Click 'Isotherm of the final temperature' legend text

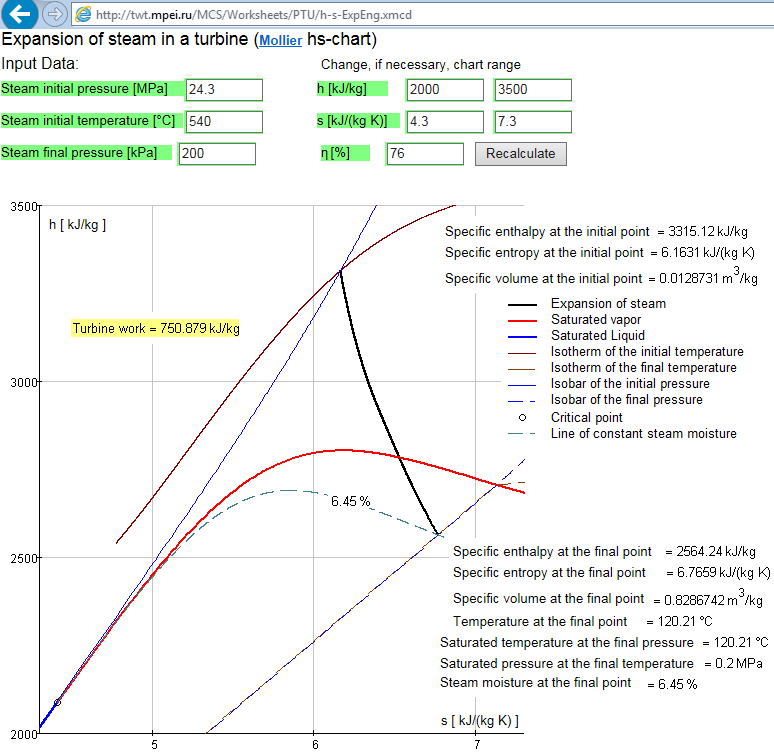point(644,368)
